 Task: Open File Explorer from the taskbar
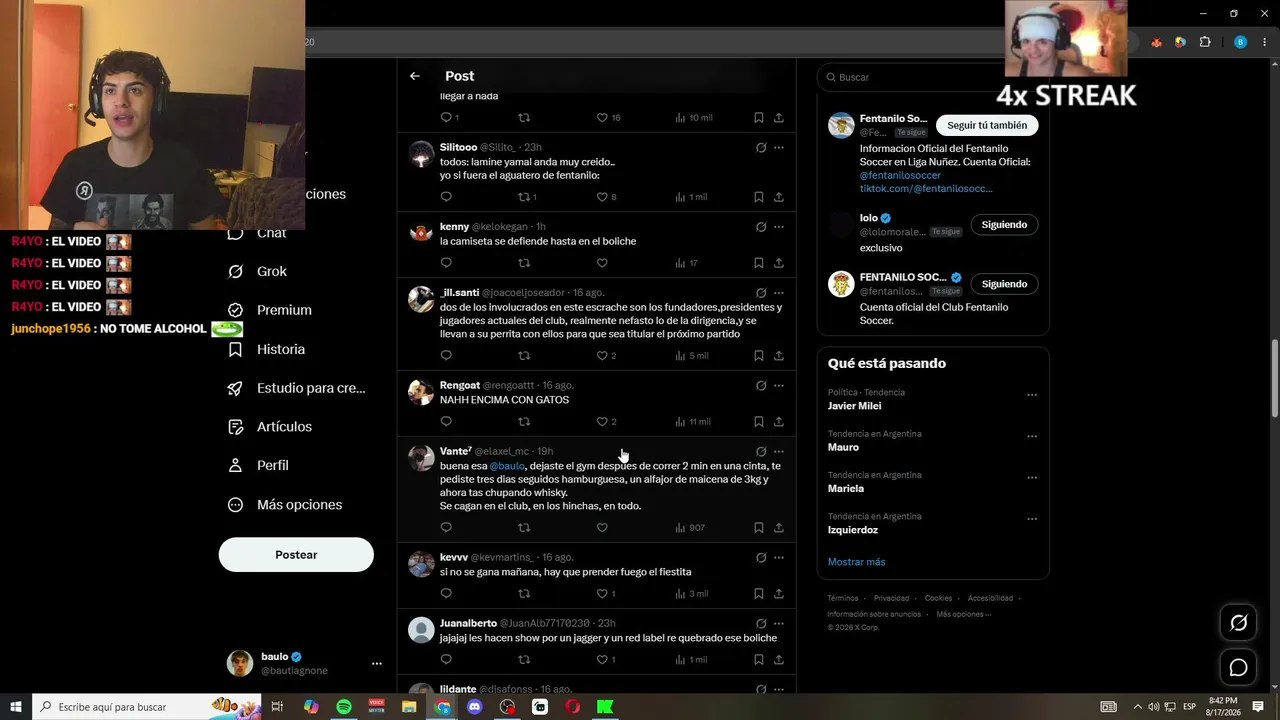tap(409, 707)
